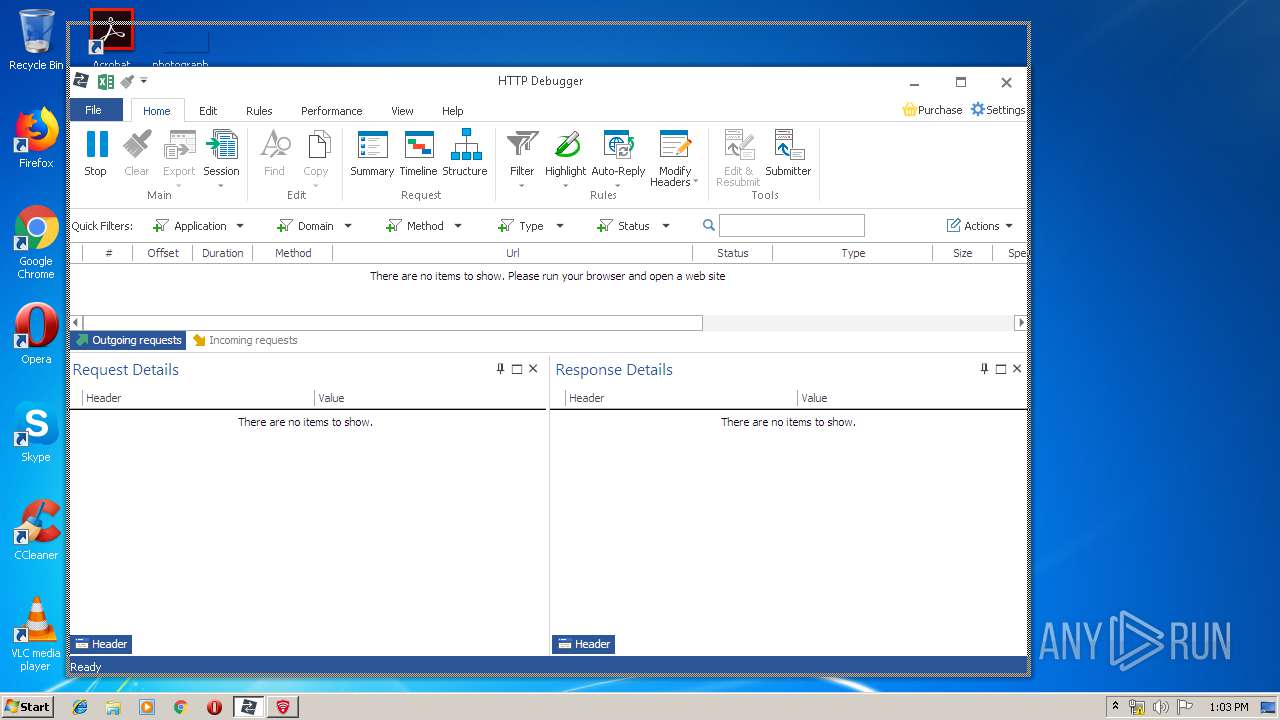1280x720 pixels.
Task: Sort by the Offset column header
Action: click(x=163, y=253)
